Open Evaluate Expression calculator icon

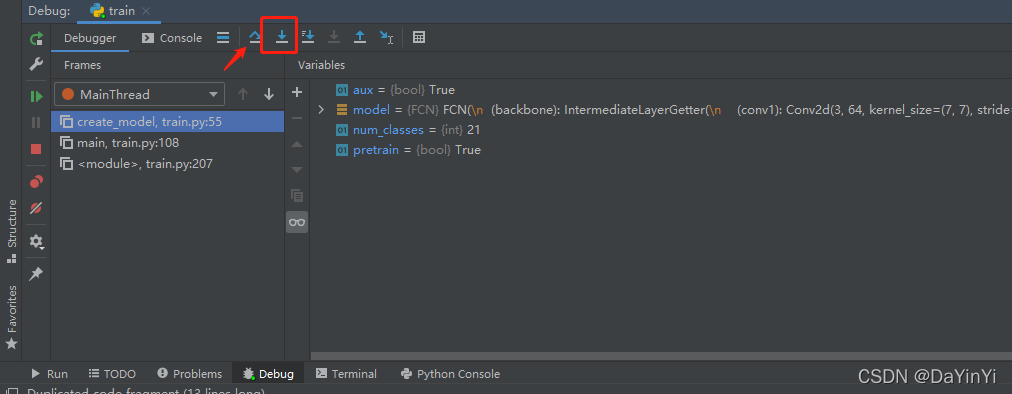point(419,37)
